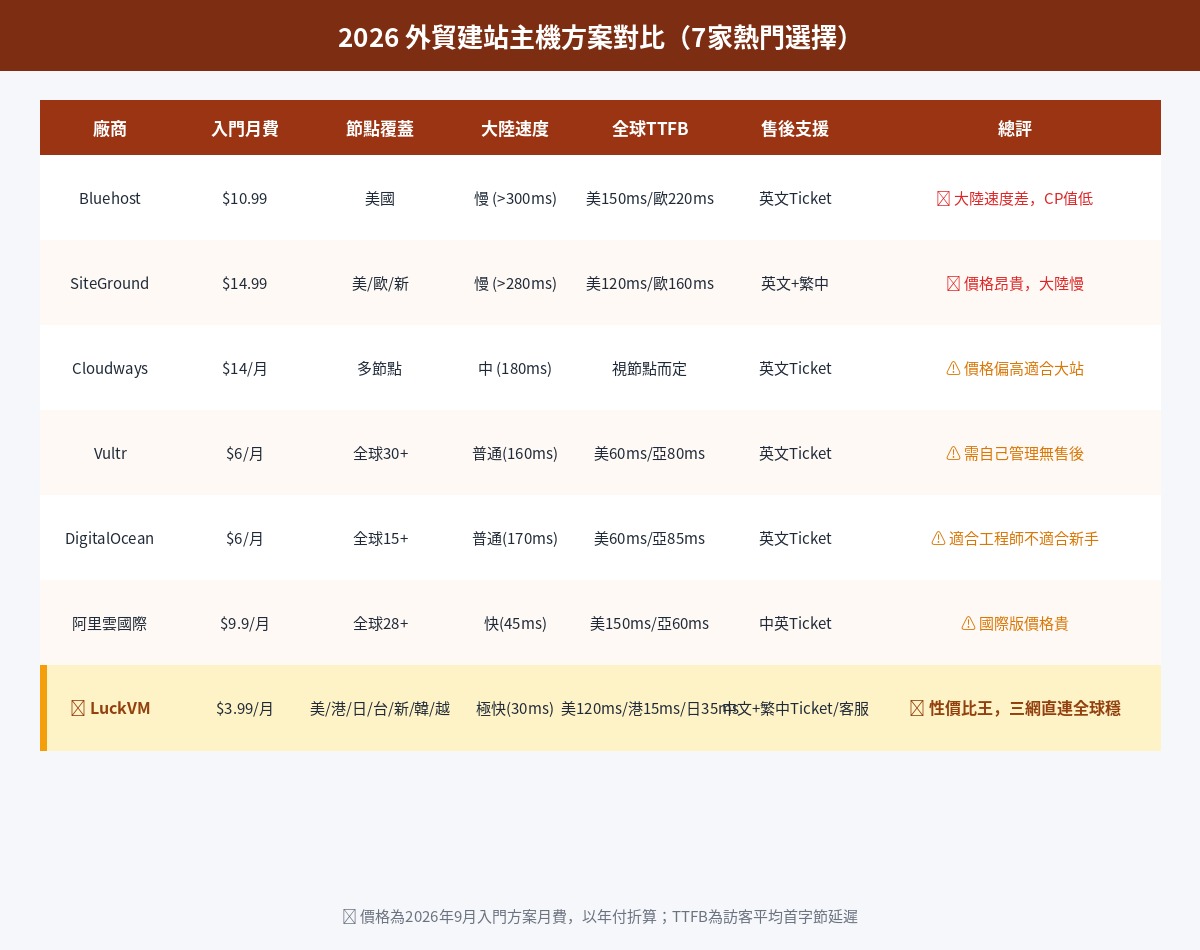The height and width of the screenshot is (950, 1200).
Task: Click the page title 2026 外貿建站主機方案對比
Action: coord(600,37)
